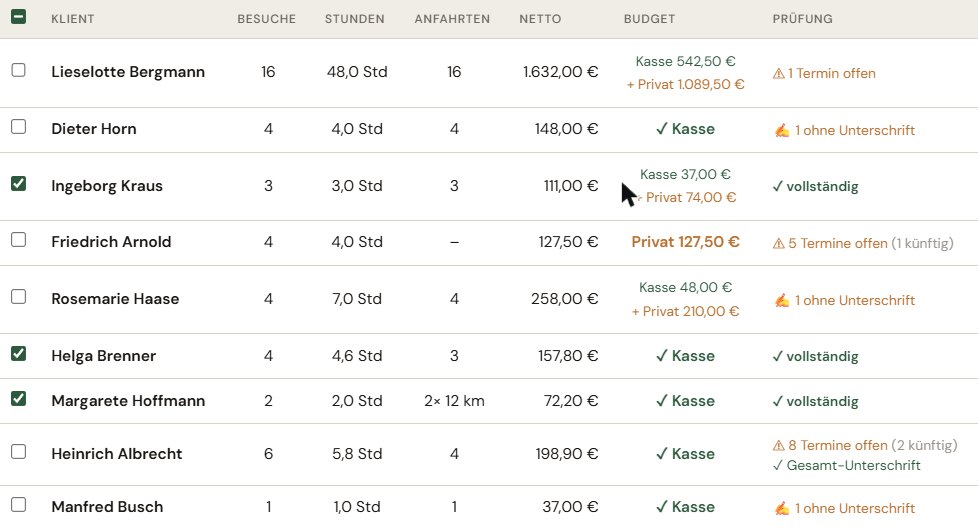Uncheck the Ingeborg Kraus row checkbox

(19, 184)
